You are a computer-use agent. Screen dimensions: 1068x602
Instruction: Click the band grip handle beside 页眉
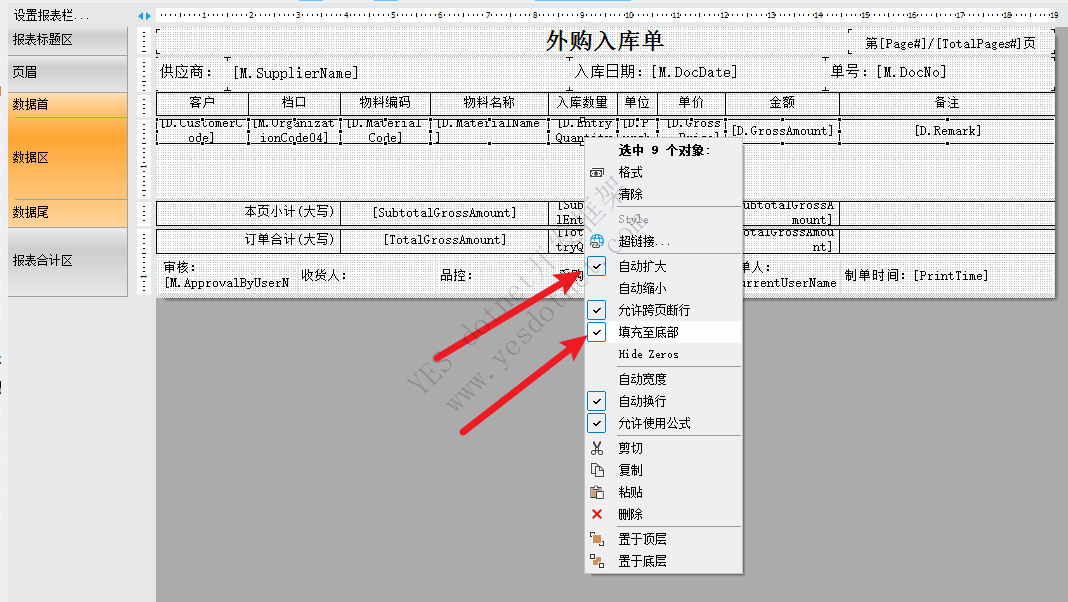tap(144, 74)
